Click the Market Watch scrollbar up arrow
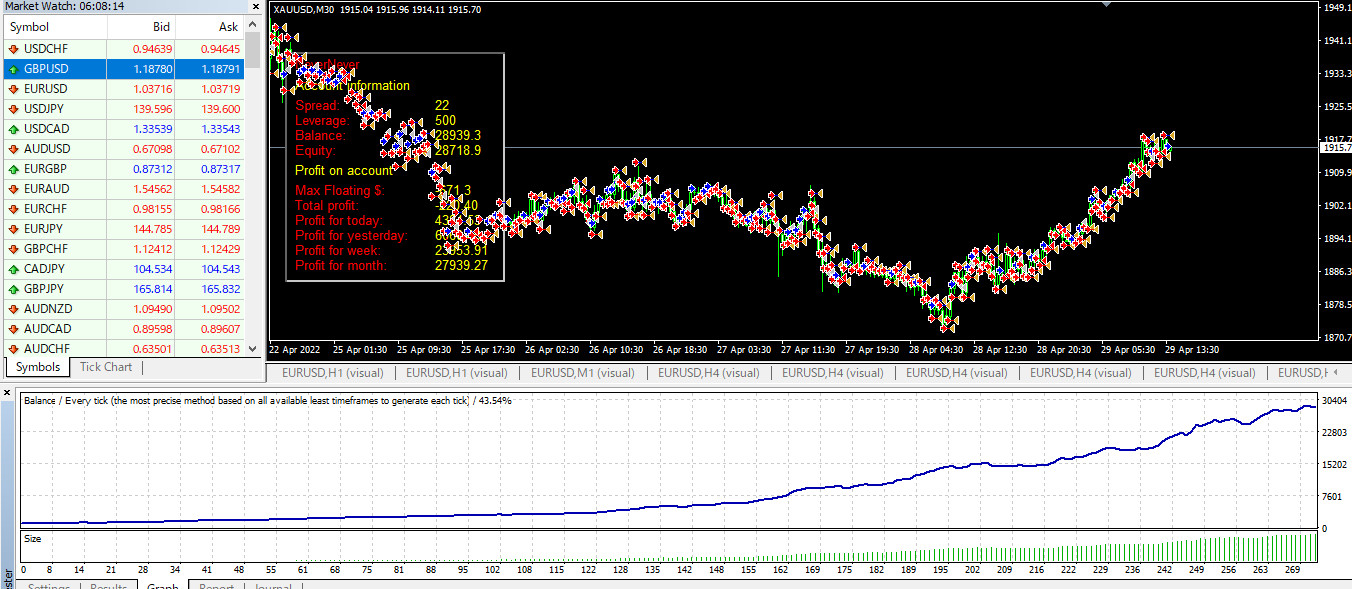 pos(253,24)
